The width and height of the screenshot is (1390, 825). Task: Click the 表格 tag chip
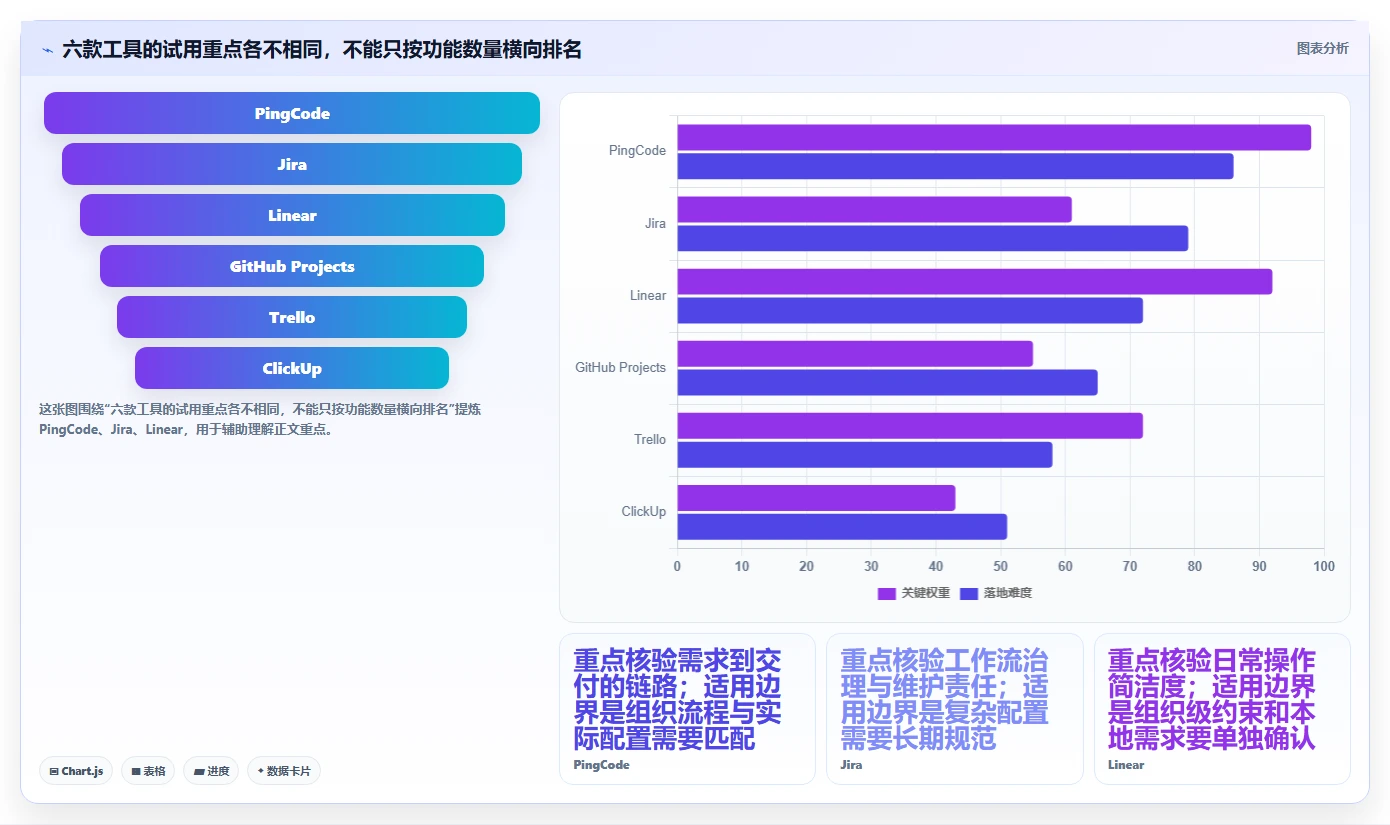pos(148,771)
